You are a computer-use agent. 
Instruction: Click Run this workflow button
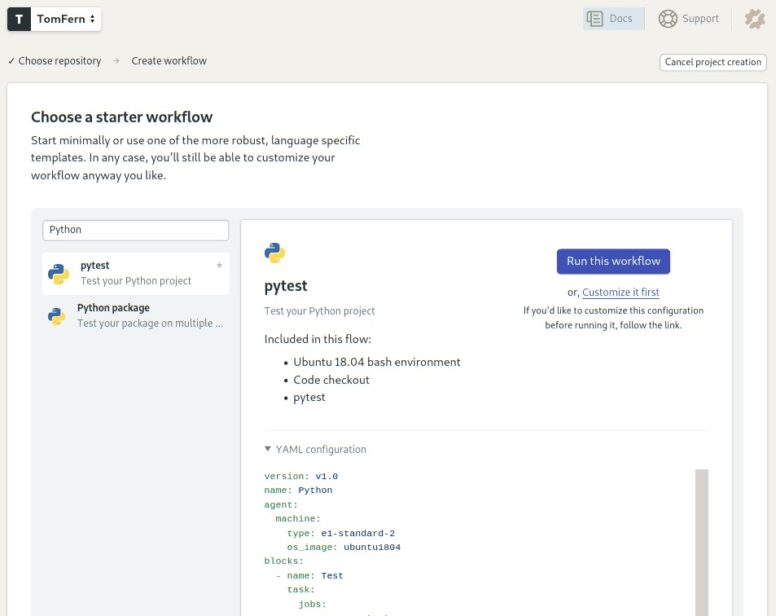point(613,261)
